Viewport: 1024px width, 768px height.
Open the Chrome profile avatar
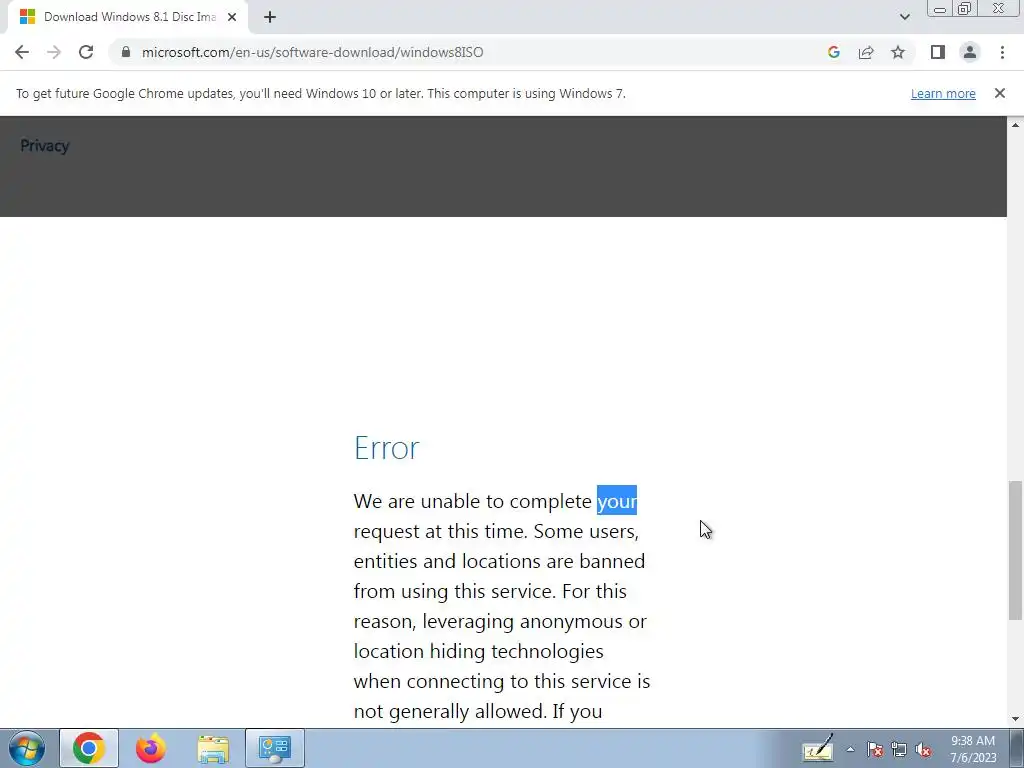click(x=970, y=52)
